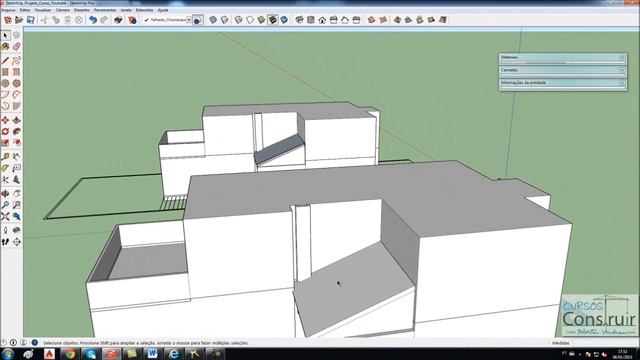
Task: Click the Redo arrow icon
Action: 104,20
